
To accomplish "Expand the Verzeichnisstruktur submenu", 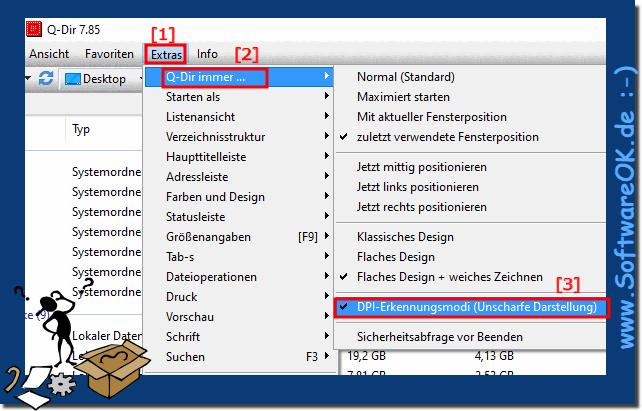I will click(239, 137).
